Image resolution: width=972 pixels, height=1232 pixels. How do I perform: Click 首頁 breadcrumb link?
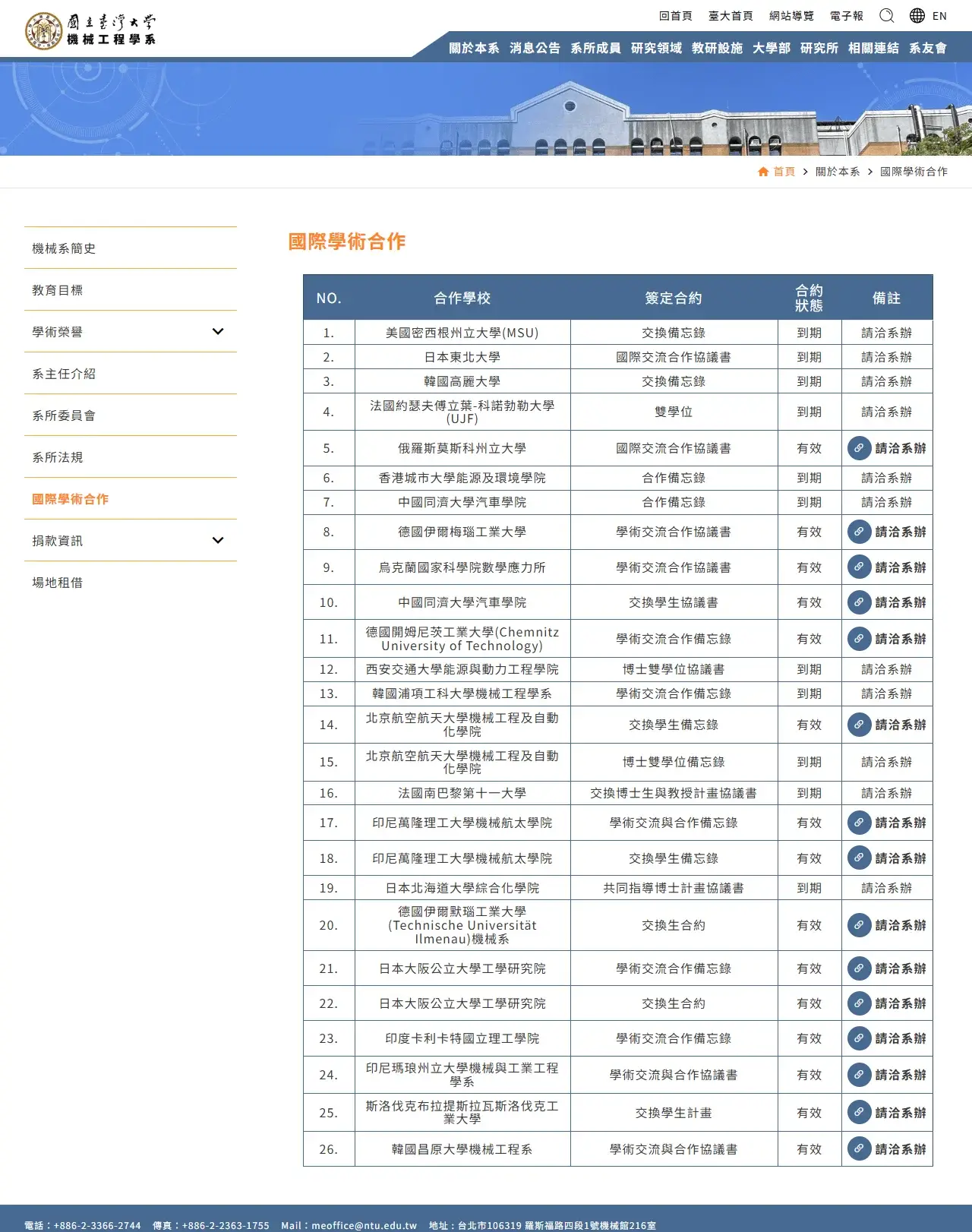(x=784, y=172)
